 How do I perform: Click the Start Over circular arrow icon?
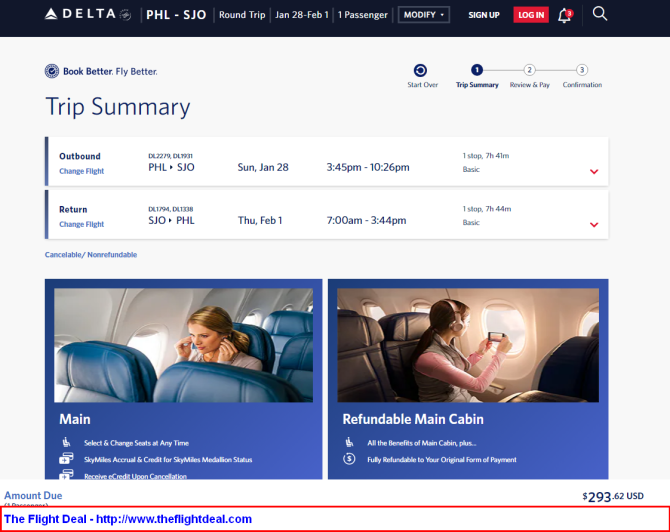click(x=420, y=70)
